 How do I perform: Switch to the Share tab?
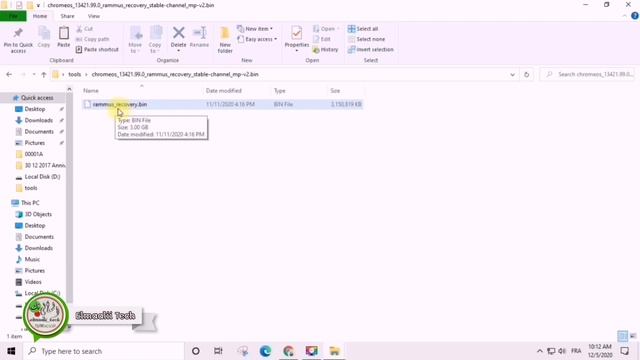[67, 16]
